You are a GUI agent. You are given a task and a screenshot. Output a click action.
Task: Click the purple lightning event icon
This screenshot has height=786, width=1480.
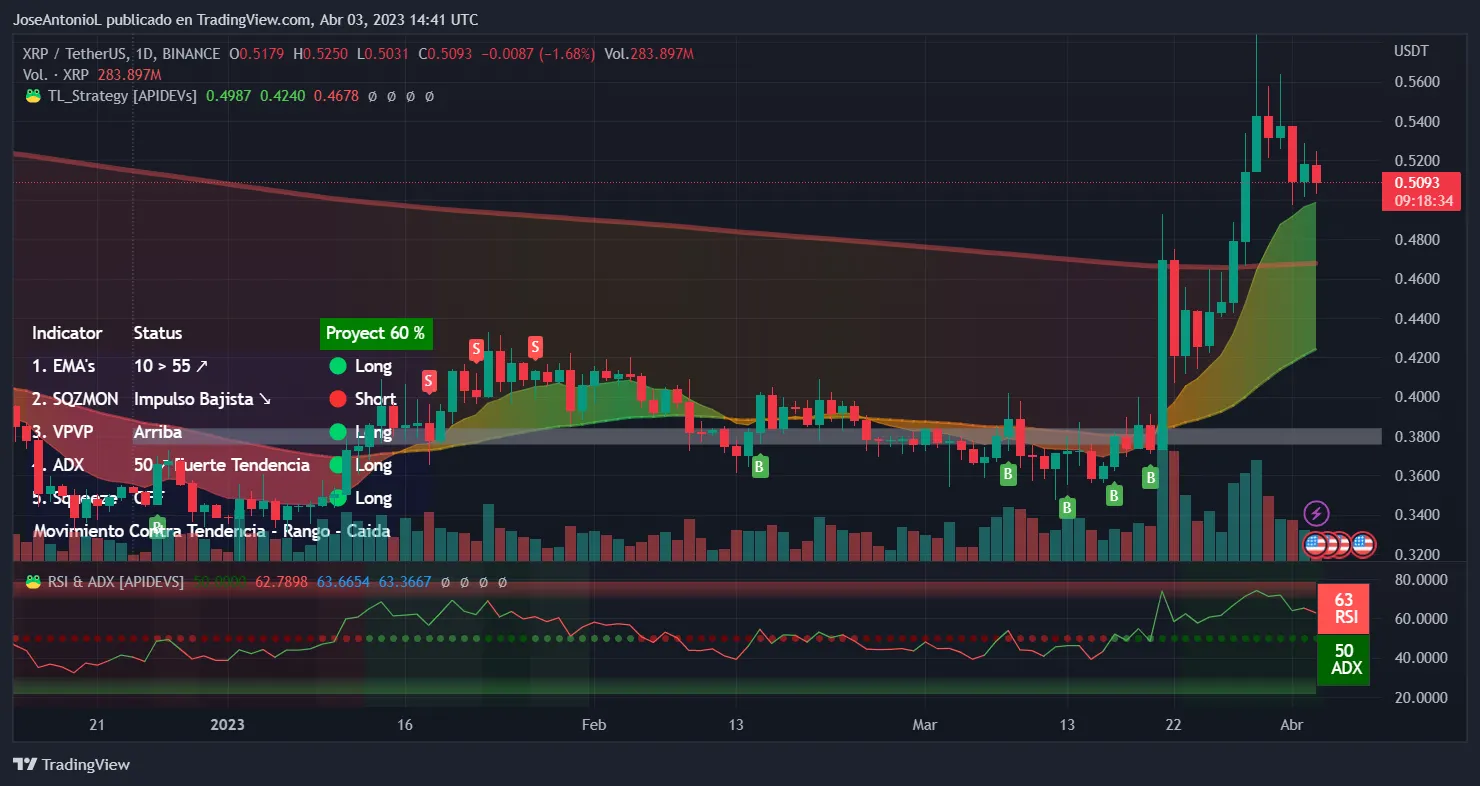point(1316,514)
